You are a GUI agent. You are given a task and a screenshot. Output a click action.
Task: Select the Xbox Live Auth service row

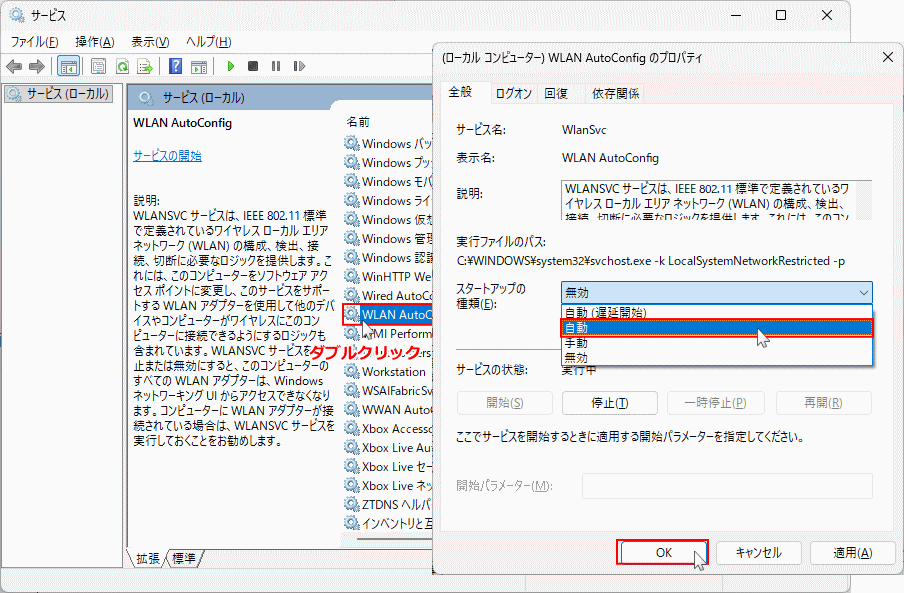coord(388,448)
